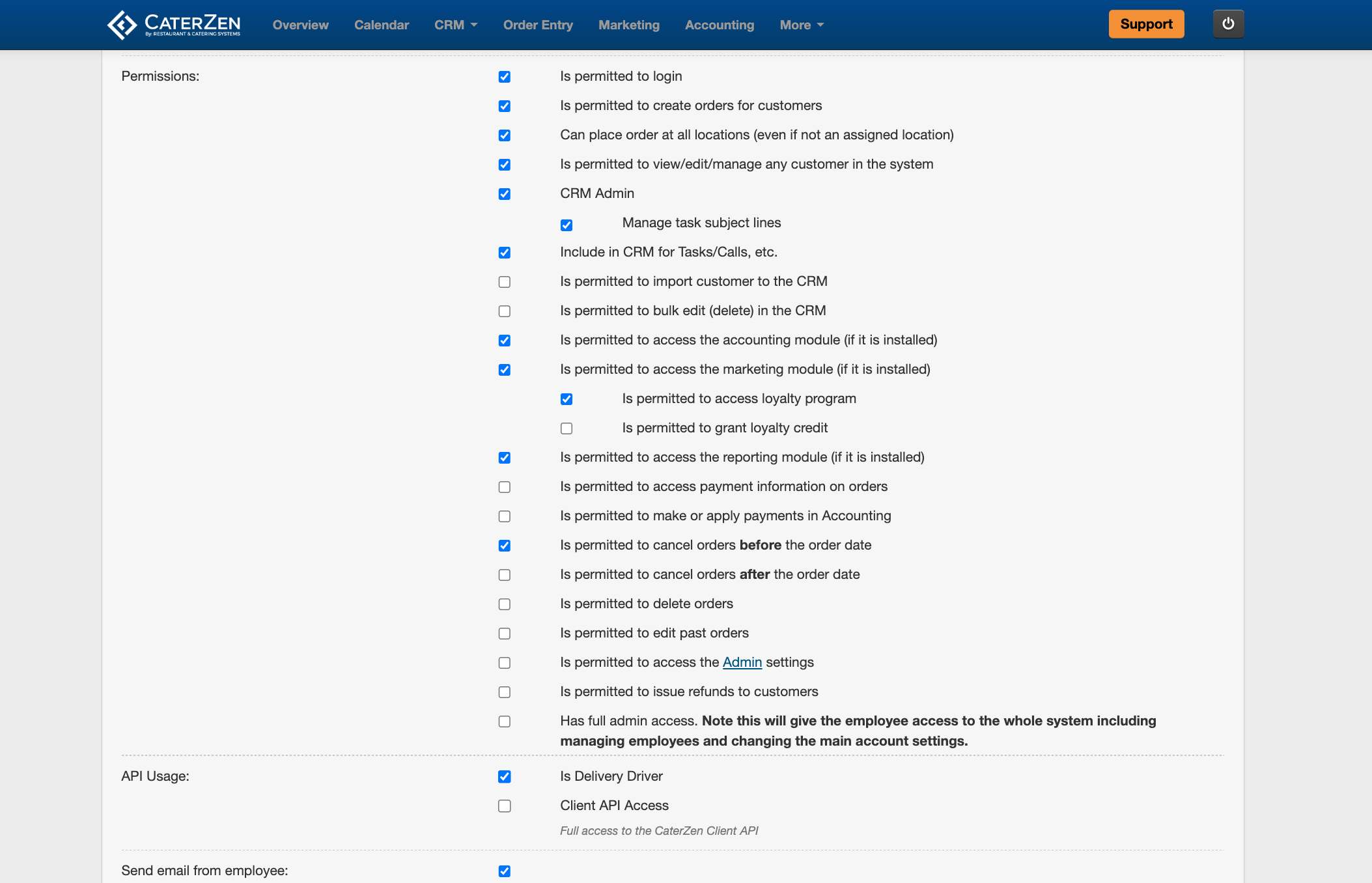Enable 'grant loyalty credit' permission
Image resolution: width=1372 pixels, height=883 pixels.
tap(567, 428)
